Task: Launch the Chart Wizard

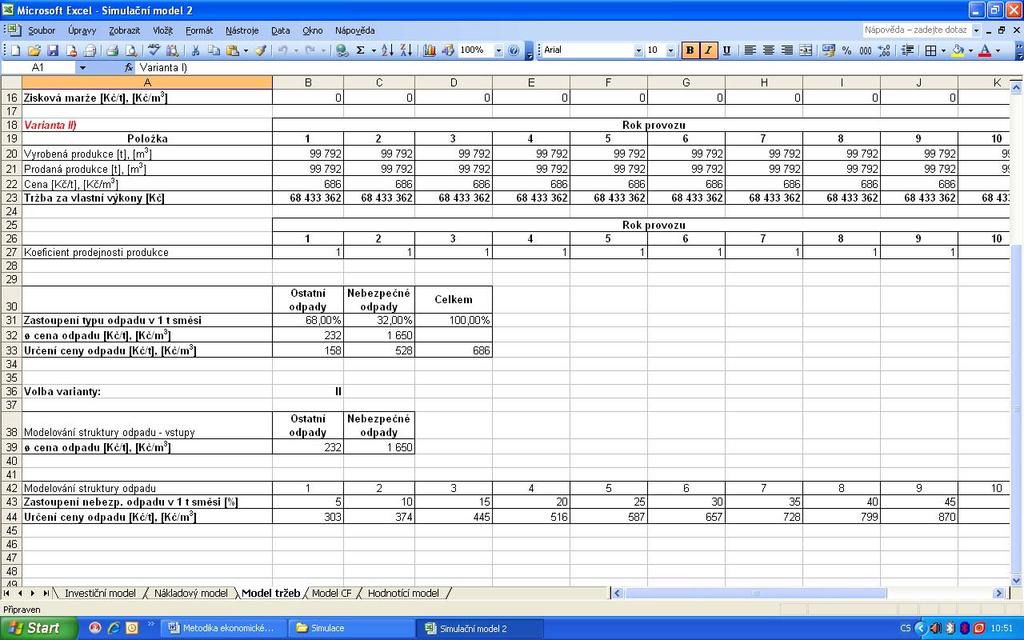Action: [429, 50]
